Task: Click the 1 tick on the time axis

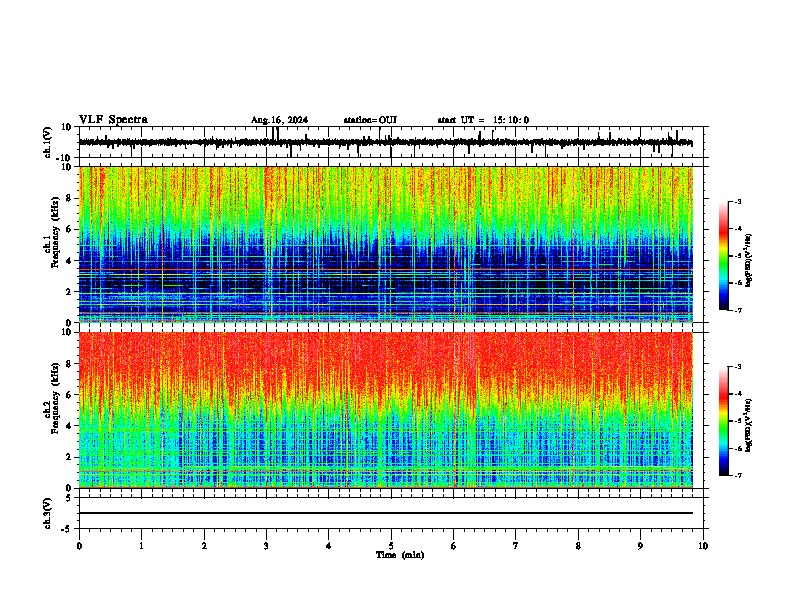Action: pos(141,546)
